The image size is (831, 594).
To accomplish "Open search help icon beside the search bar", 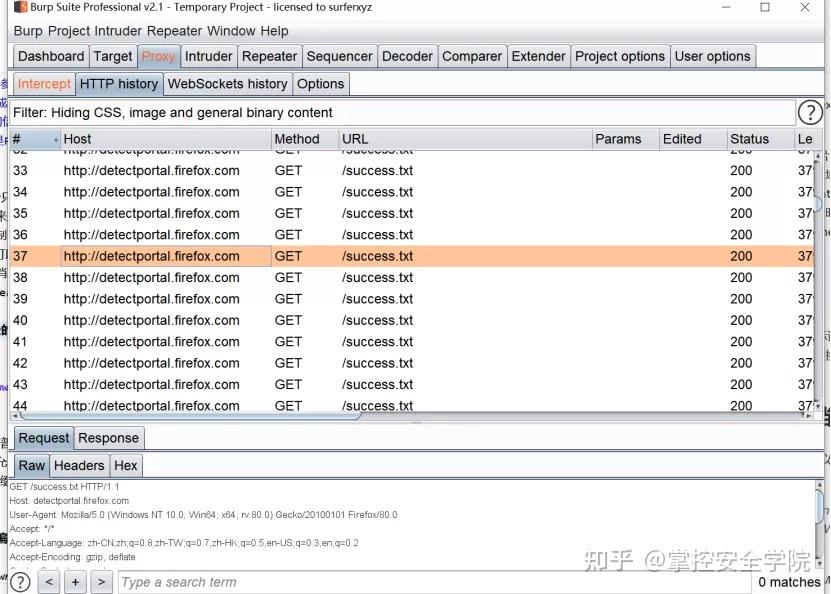I will pyautogui.click(x=20, y=582).
